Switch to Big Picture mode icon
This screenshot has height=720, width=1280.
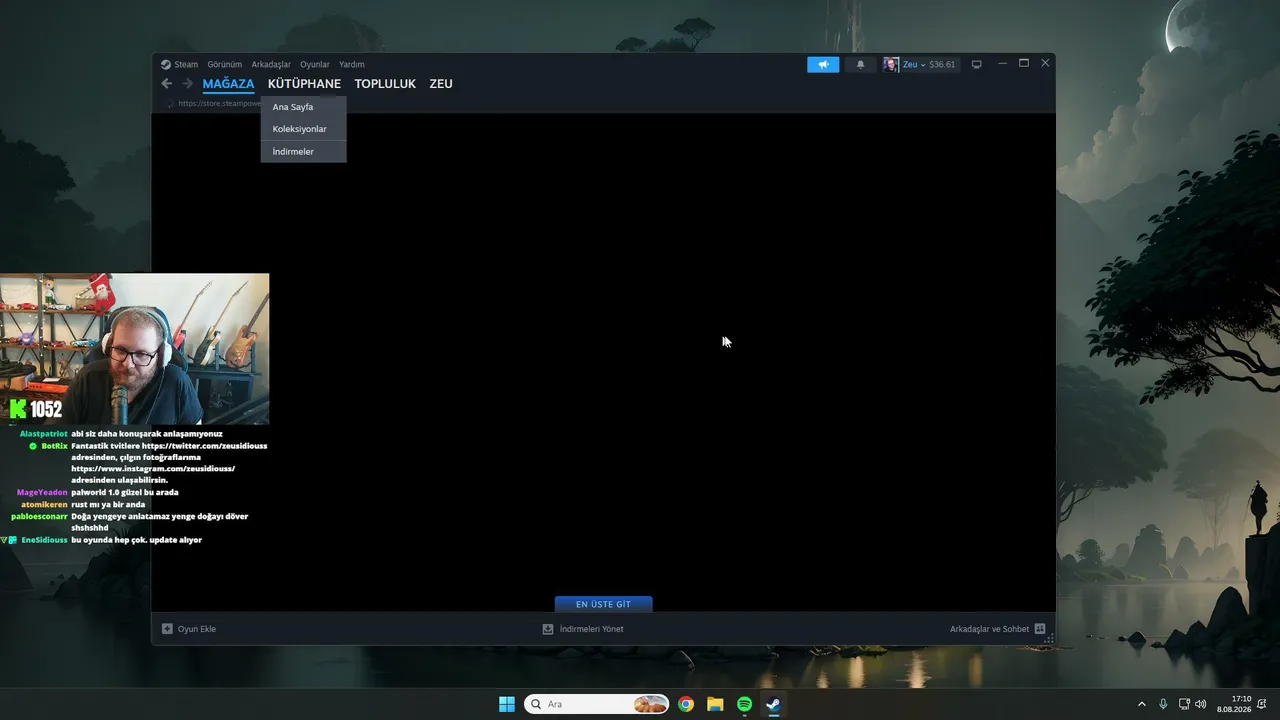(x=977, y=64)
